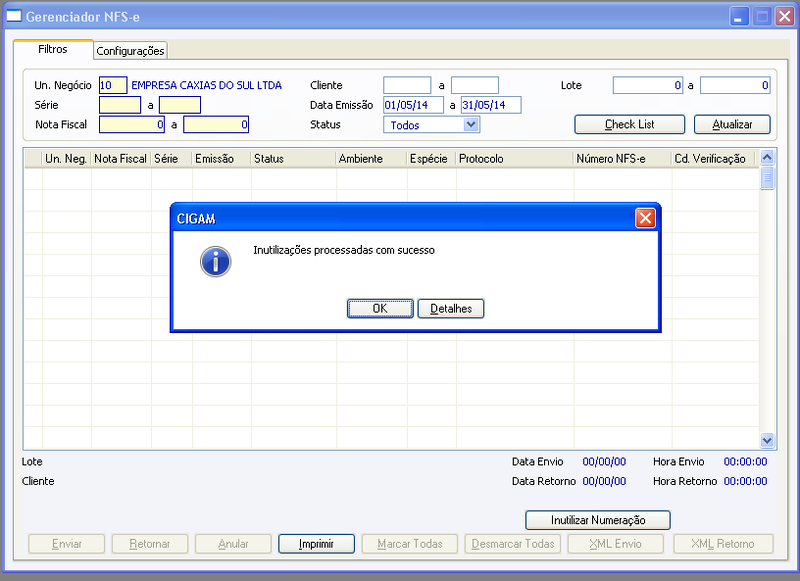
Task: Click the Hora Envio value 00:00:00
Action: (x=745, y=462)
